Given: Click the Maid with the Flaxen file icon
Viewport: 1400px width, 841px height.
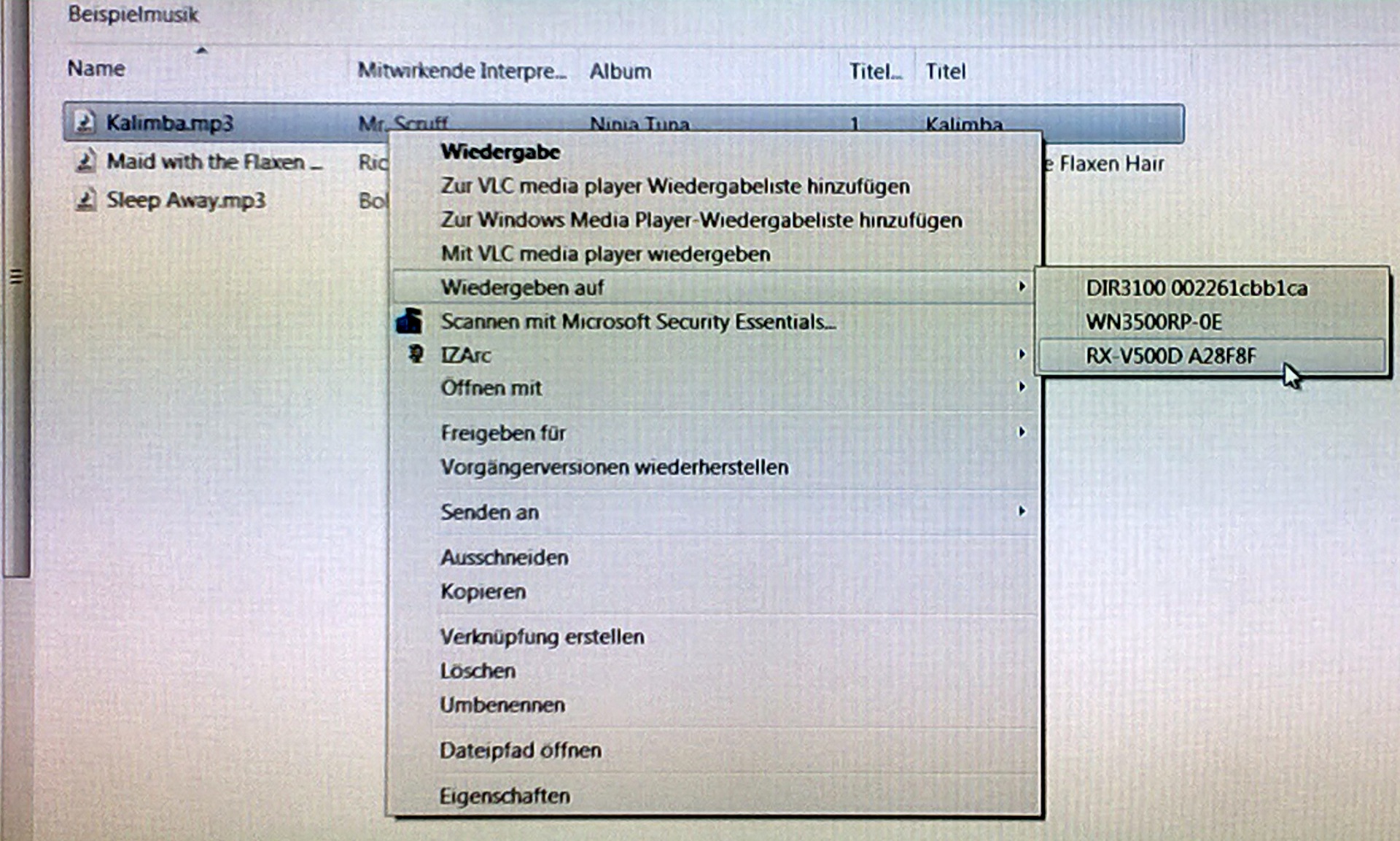Looking at the screenshot, I should point(85,160).
